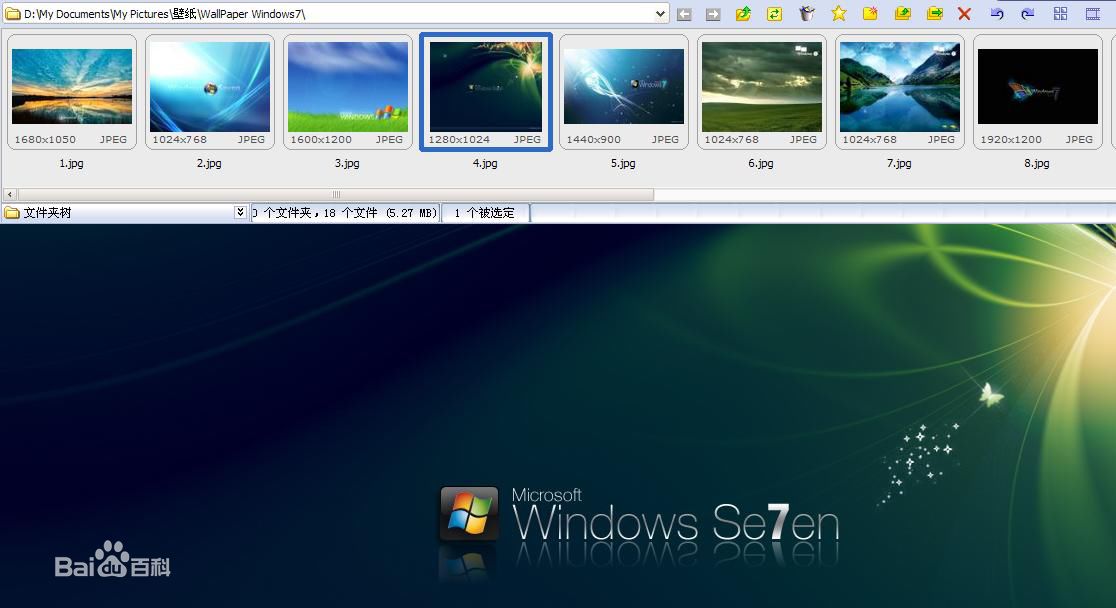Click the 6.jpg file name
The image size is (1116, 608).
point(761,163)
